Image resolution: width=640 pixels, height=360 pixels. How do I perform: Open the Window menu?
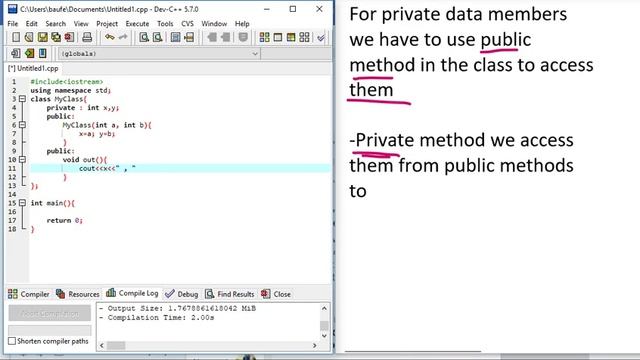tap(214, 24)
